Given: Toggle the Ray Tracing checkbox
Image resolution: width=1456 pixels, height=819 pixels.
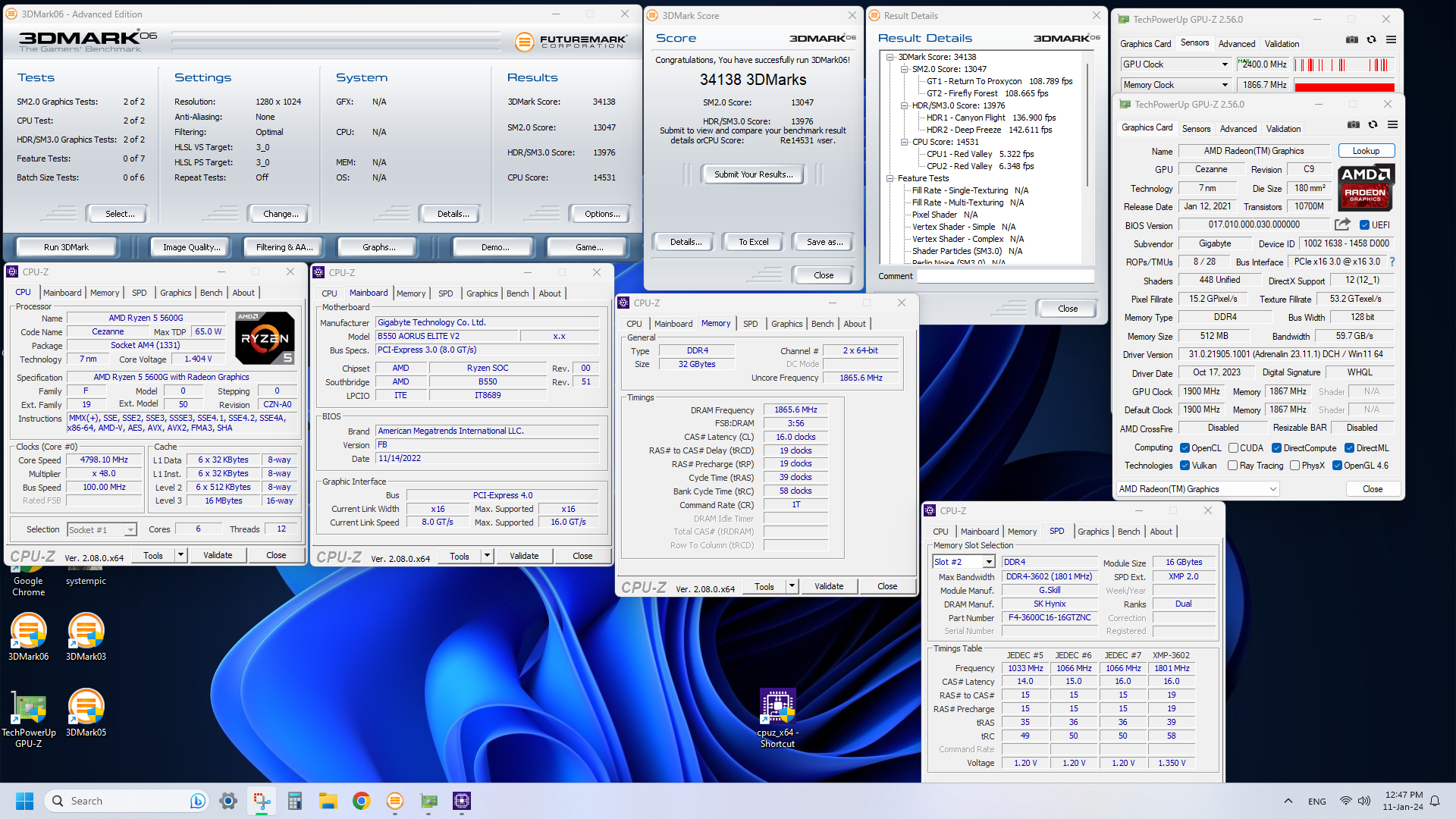Looking at the screenshot, I should pos(1232,466).
